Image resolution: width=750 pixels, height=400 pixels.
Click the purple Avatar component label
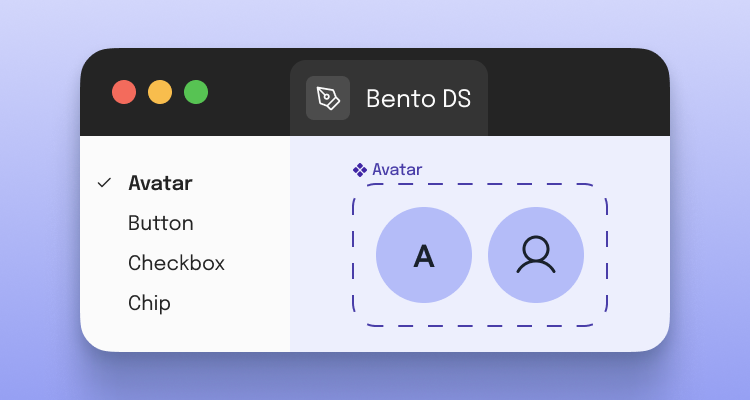[x=397, y=170]
